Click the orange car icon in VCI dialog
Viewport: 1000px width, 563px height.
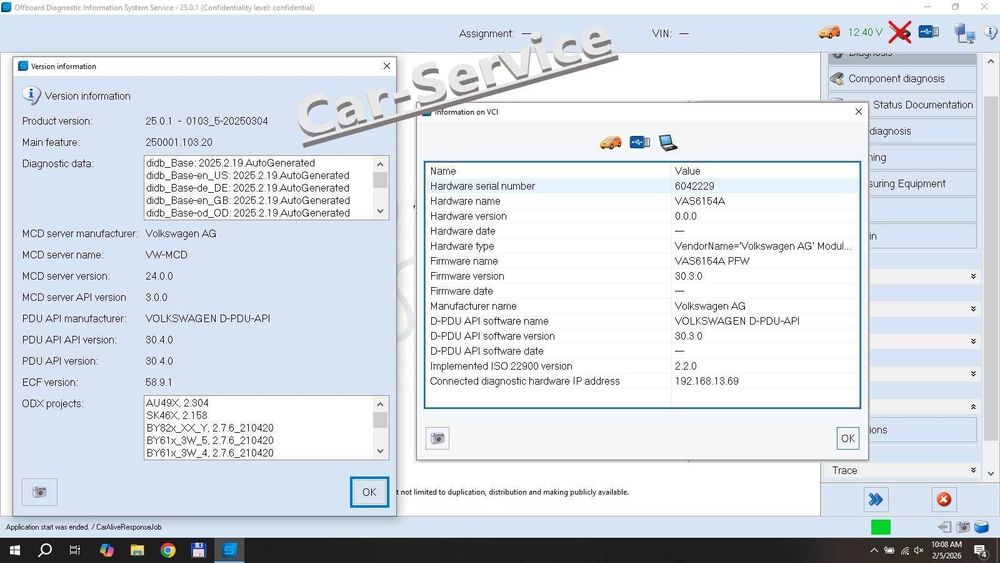tap(610, 142)
